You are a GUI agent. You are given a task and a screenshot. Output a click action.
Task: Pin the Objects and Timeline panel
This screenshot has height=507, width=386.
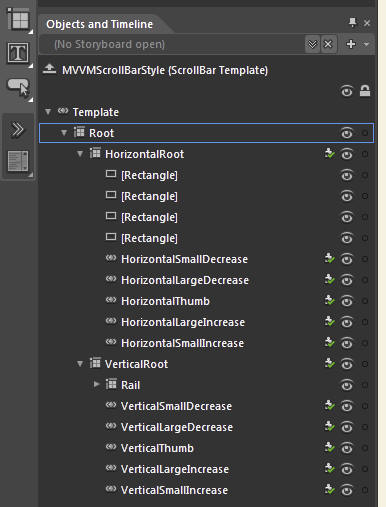click(x=352, y=23)
